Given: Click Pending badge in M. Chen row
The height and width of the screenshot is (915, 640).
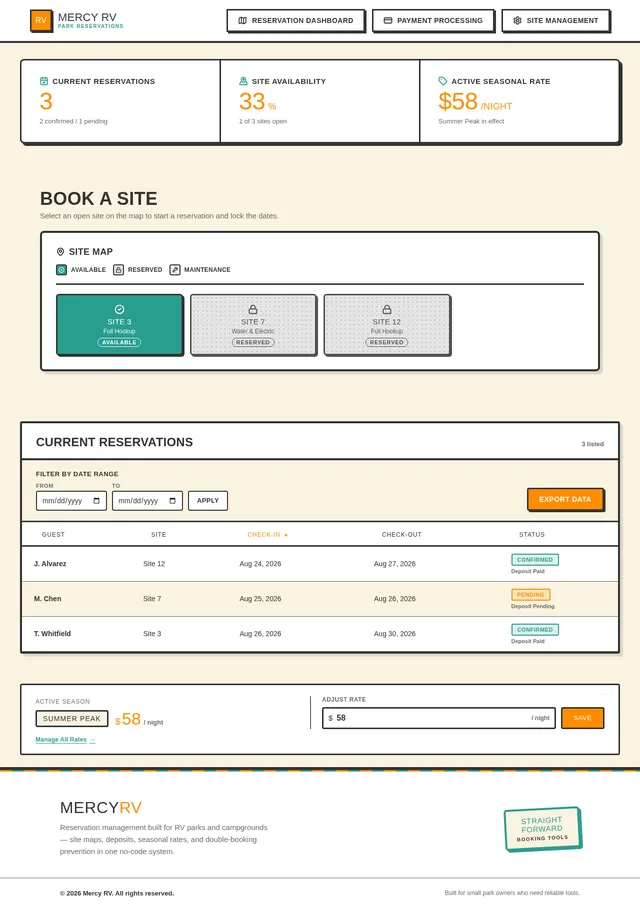Looking at the screenshot, I should (530, 595).
